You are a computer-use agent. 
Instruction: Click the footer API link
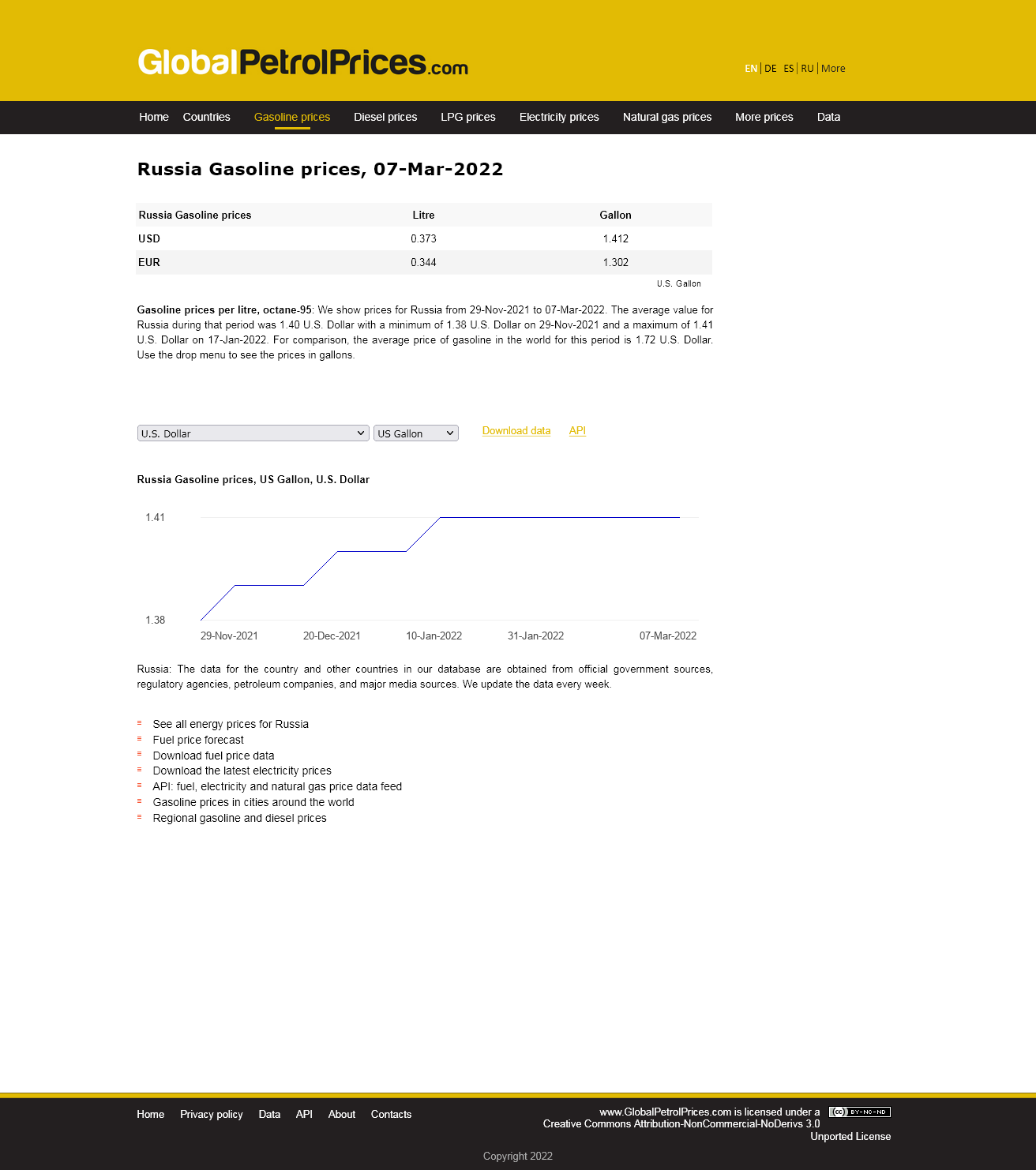304,1115
